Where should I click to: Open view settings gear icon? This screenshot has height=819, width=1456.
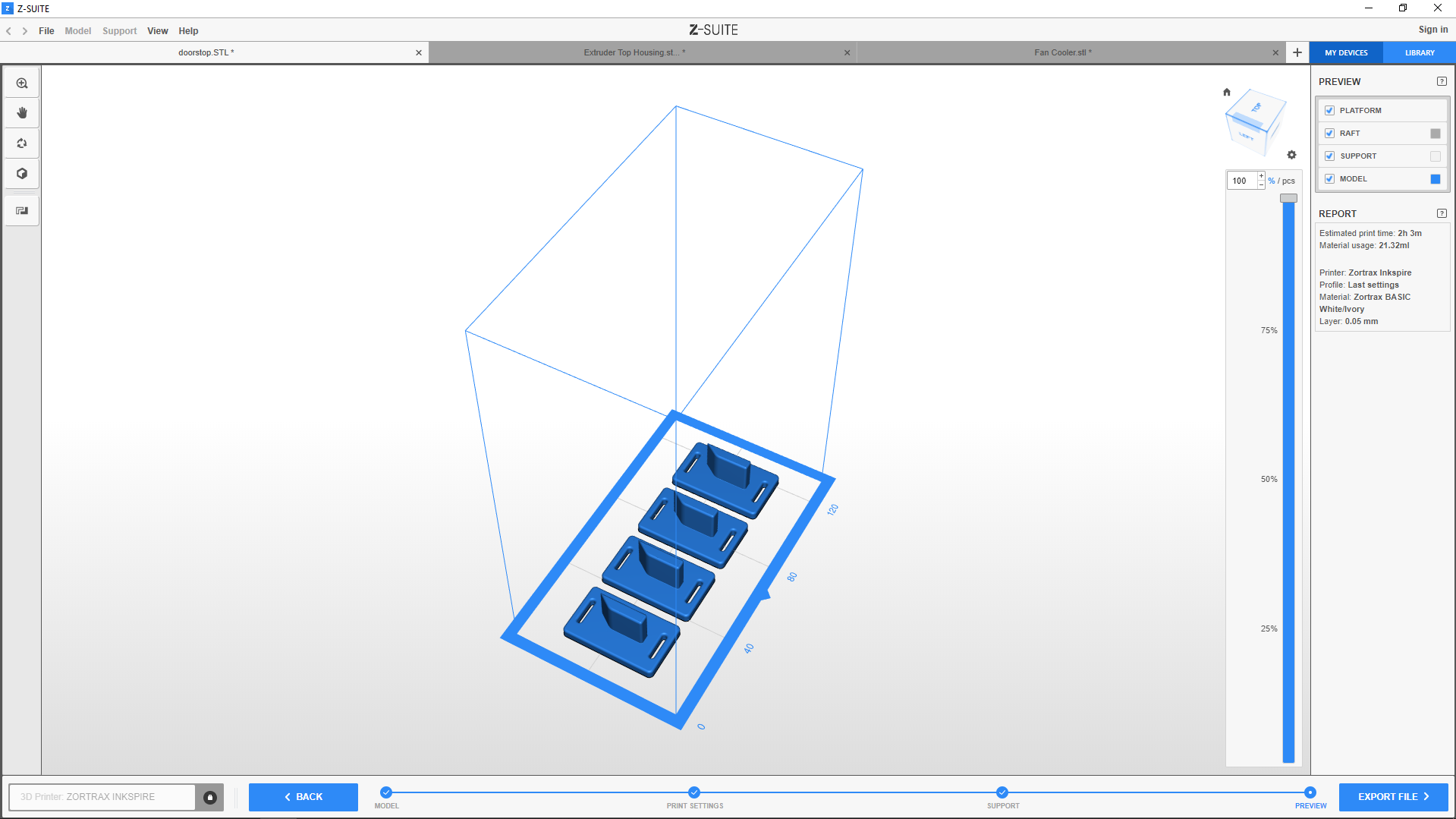click(1291, 155)
